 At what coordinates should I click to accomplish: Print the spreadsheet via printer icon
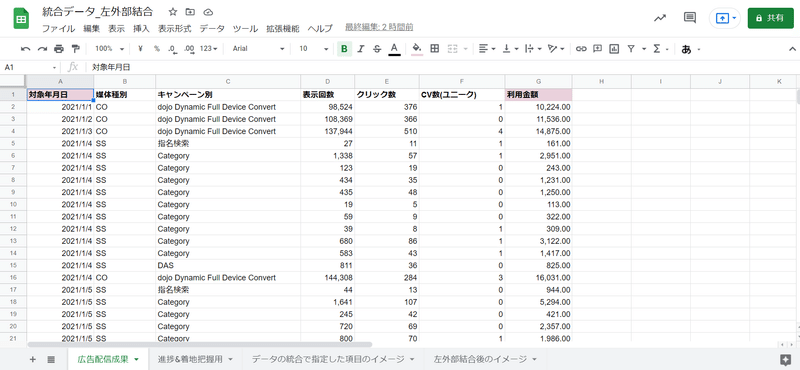coord(59,49)
